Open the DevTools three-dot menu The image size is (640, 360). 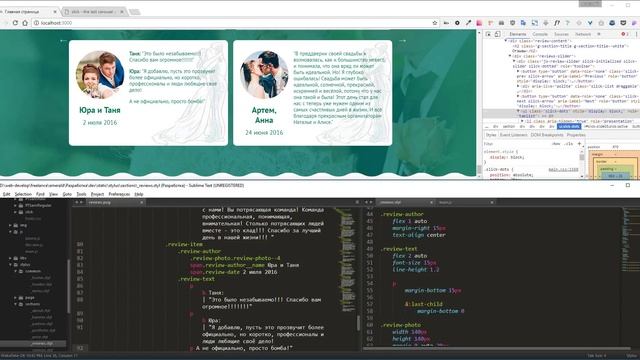[x=637, y=34]
